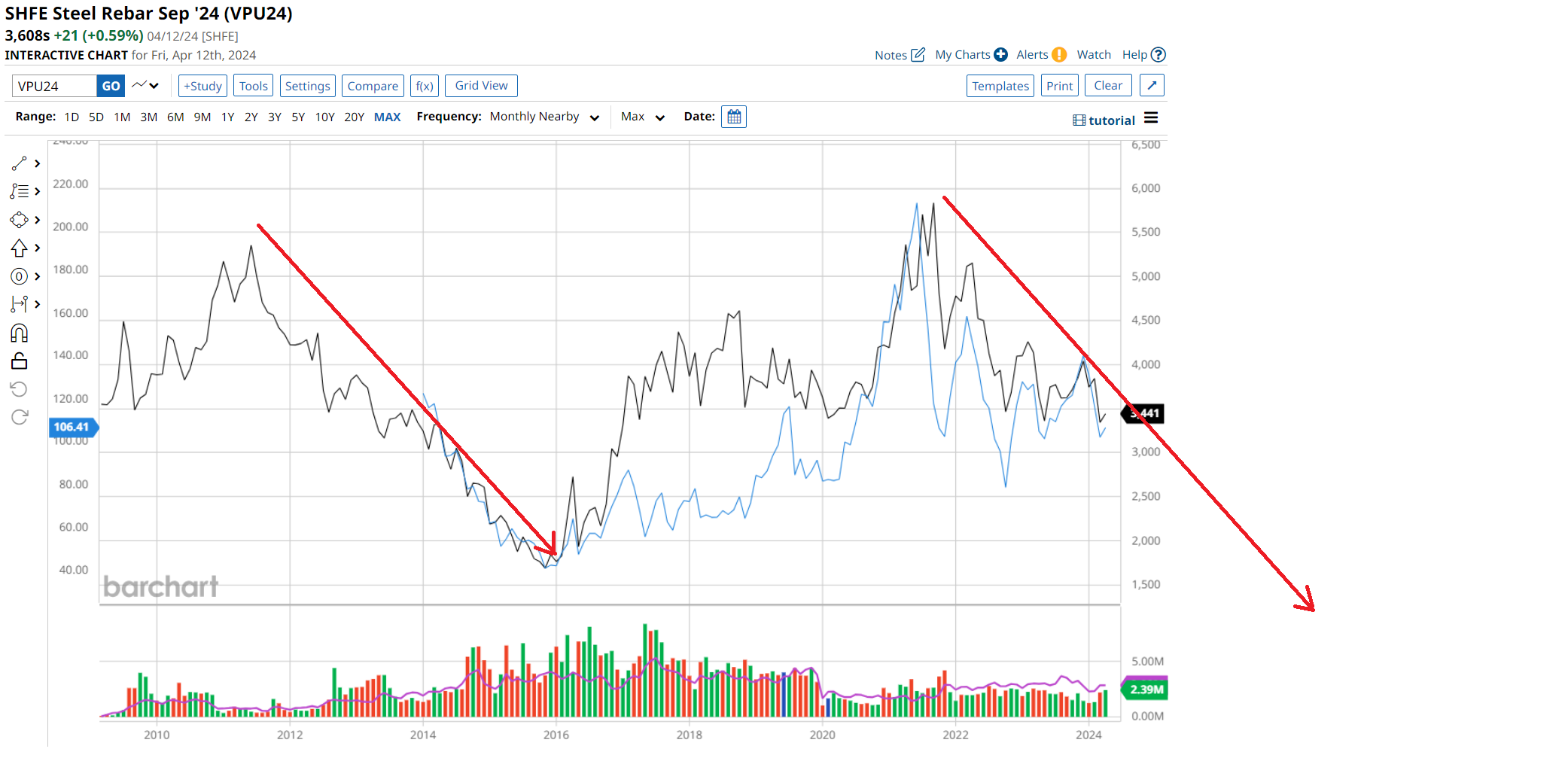Select the price measure tool

click(20, 304)
